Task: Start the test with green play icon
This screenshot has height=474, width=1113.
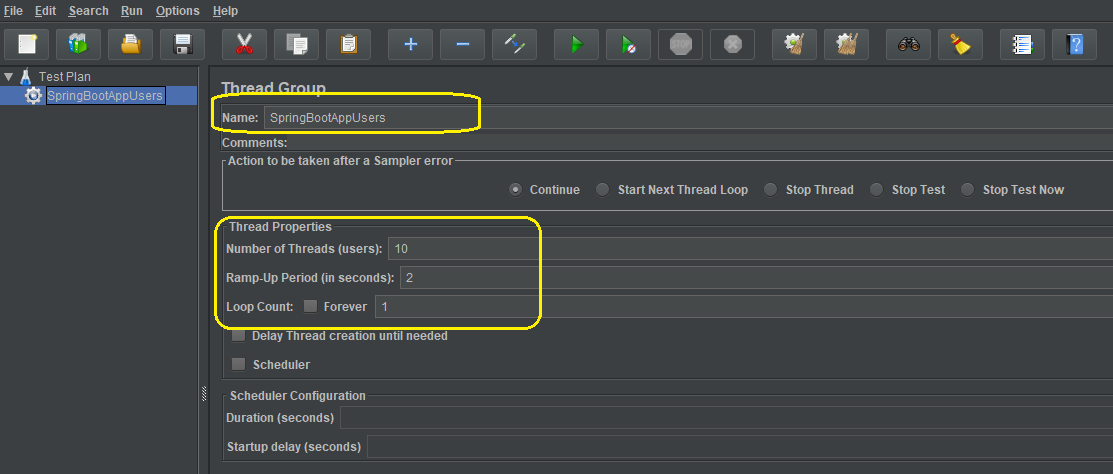Action: pos(576,45)
